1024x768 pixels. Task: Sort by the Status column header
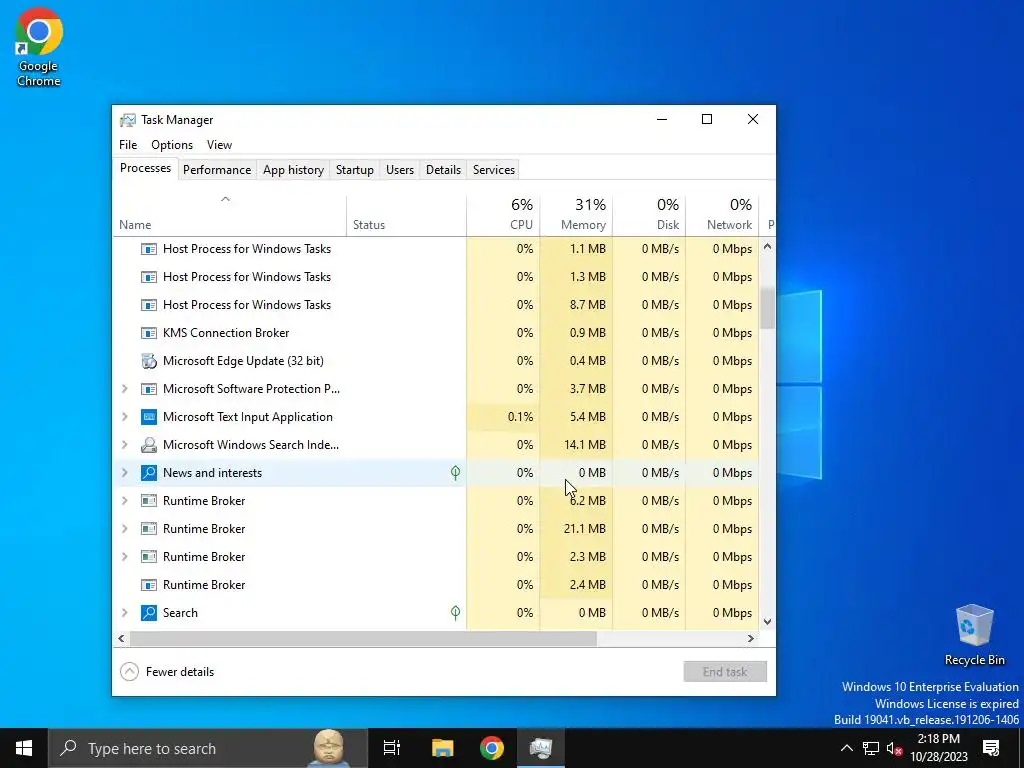point(406,216)
